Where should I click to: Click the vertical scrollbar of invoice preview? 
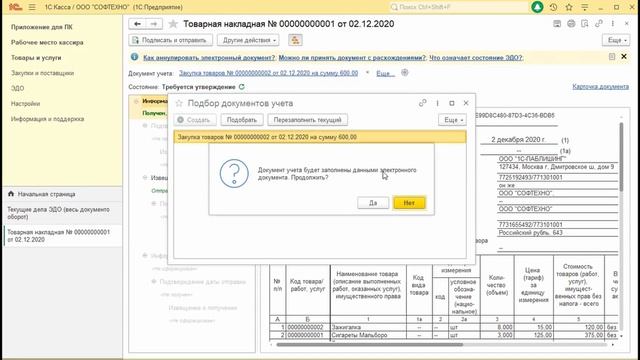pos(621,157)
